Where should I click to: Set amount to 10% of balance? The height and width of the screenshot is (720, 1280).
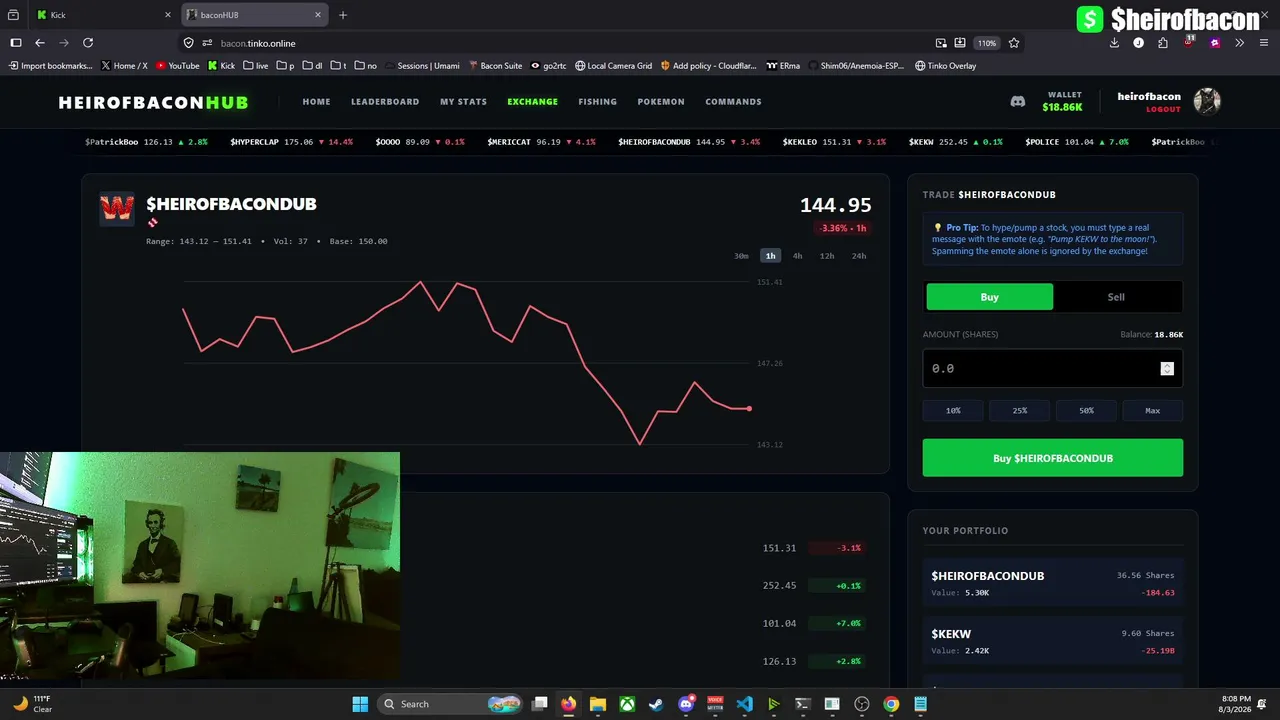point(953,411)
